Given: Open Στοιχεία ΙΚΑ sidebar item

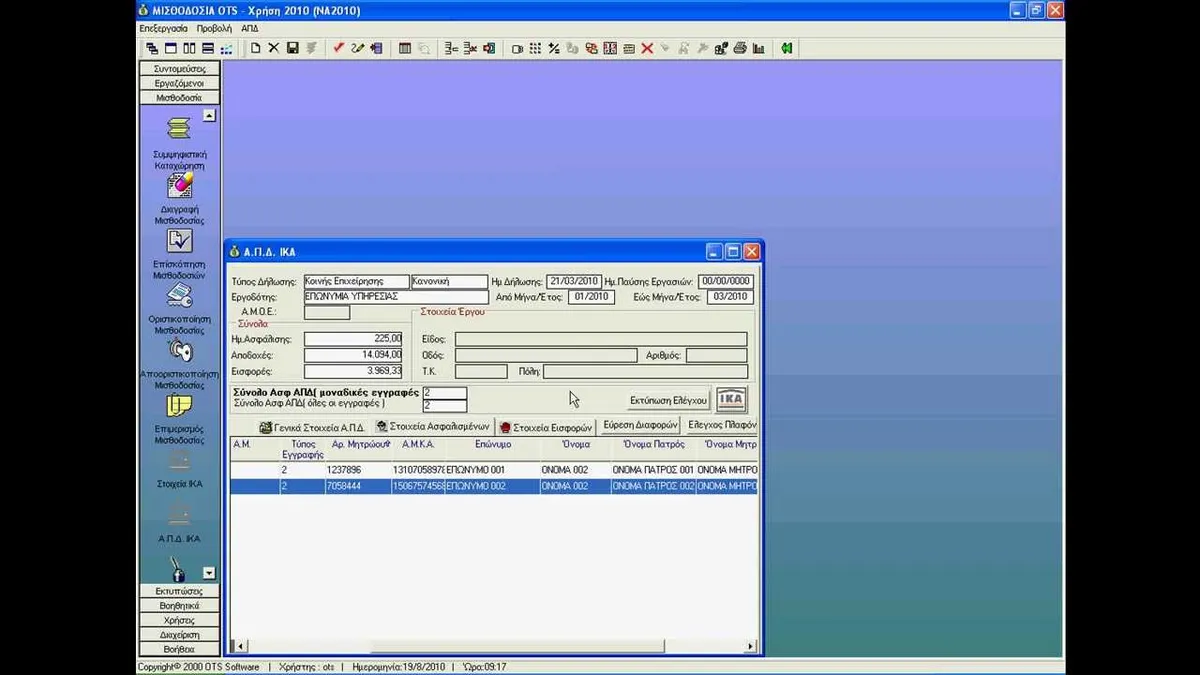Looking at the screenshot, I should pyautogui.click(x=179, y=469).
